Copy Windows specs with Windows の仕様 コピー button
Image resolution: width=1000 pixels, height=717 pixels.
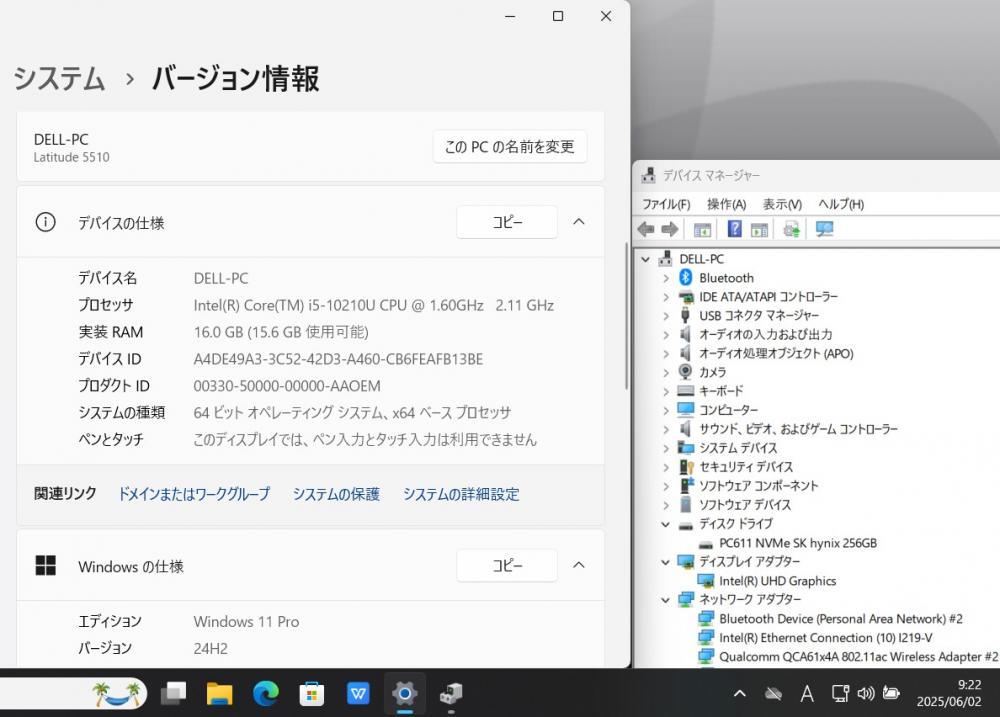coord(507,565)
